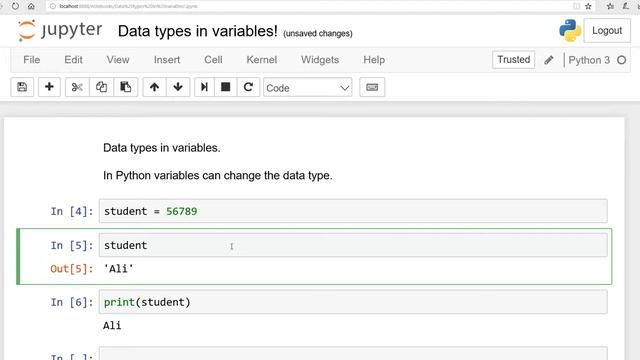The width and height of the screenshot is (640, 360).
Task: Click the In [6]: prompt label
Action: [72, 302]
